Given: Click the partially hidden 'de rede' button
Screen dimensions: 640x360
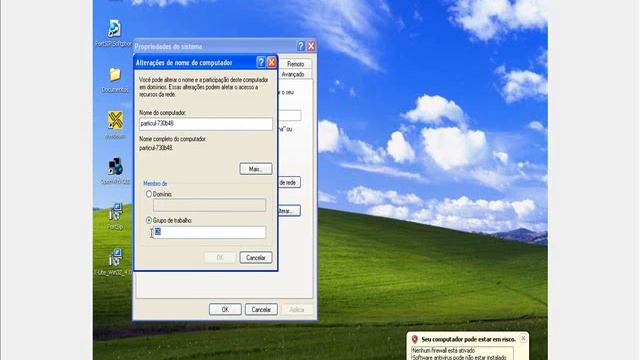Looking at the screenshot, I should [289, 182].
